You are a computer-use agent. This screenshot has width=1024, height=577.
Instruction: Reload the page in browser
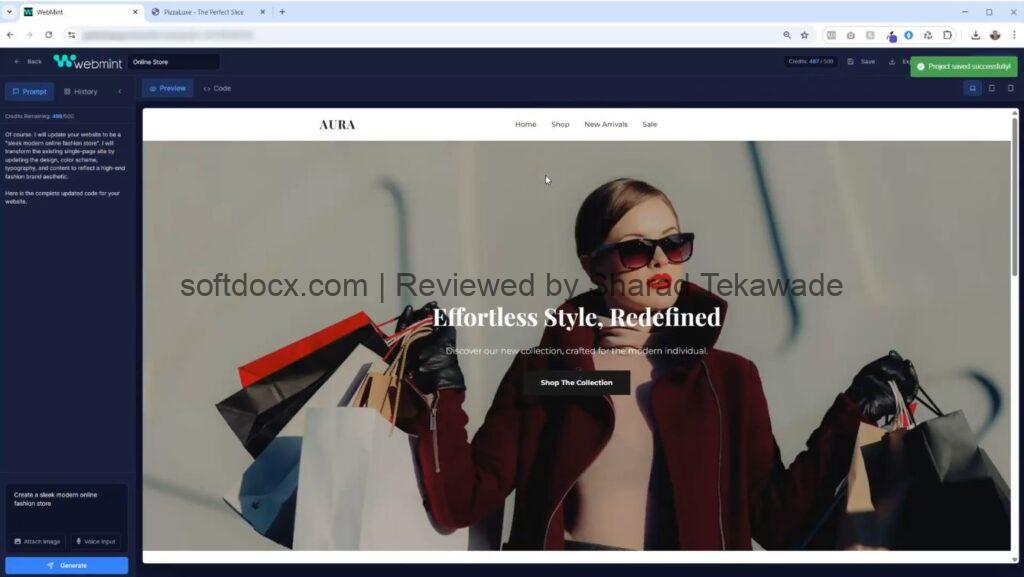coord(49,35)
